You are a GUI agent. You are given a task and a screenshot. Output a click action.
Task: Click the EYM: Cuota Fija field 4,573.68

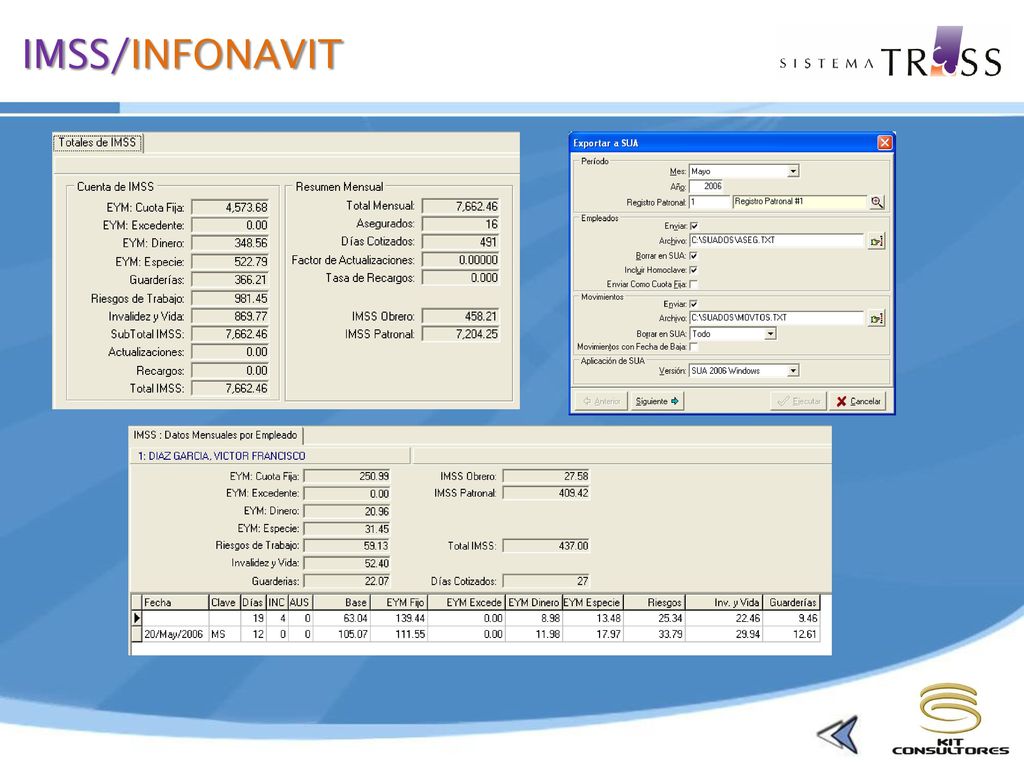[x=230, y=208]
